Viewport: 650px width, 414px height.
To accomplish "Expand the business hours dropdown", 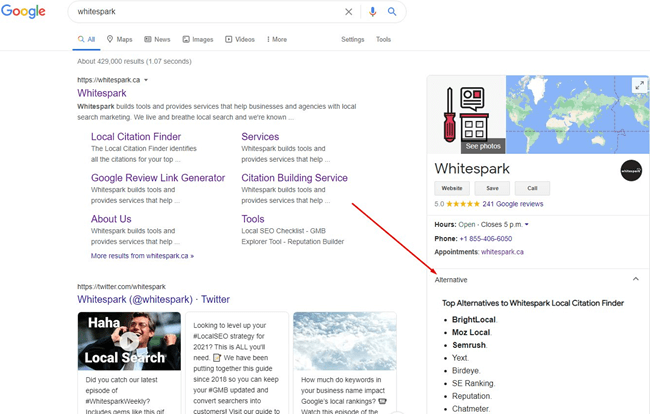I will pyautogui.click(x=527, y=224).
